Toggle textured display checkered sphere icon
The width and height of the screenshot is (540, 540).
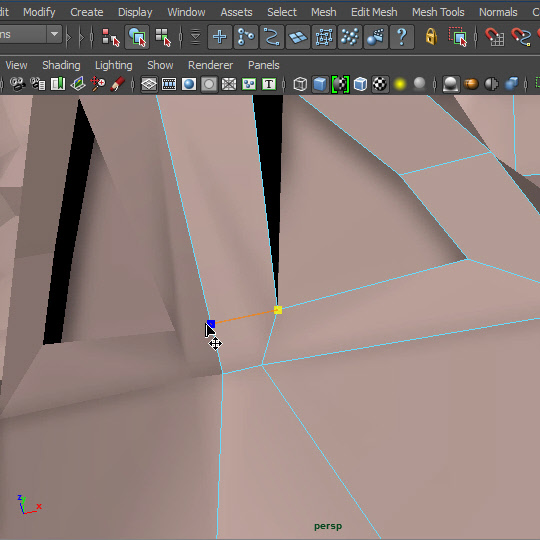380,84
